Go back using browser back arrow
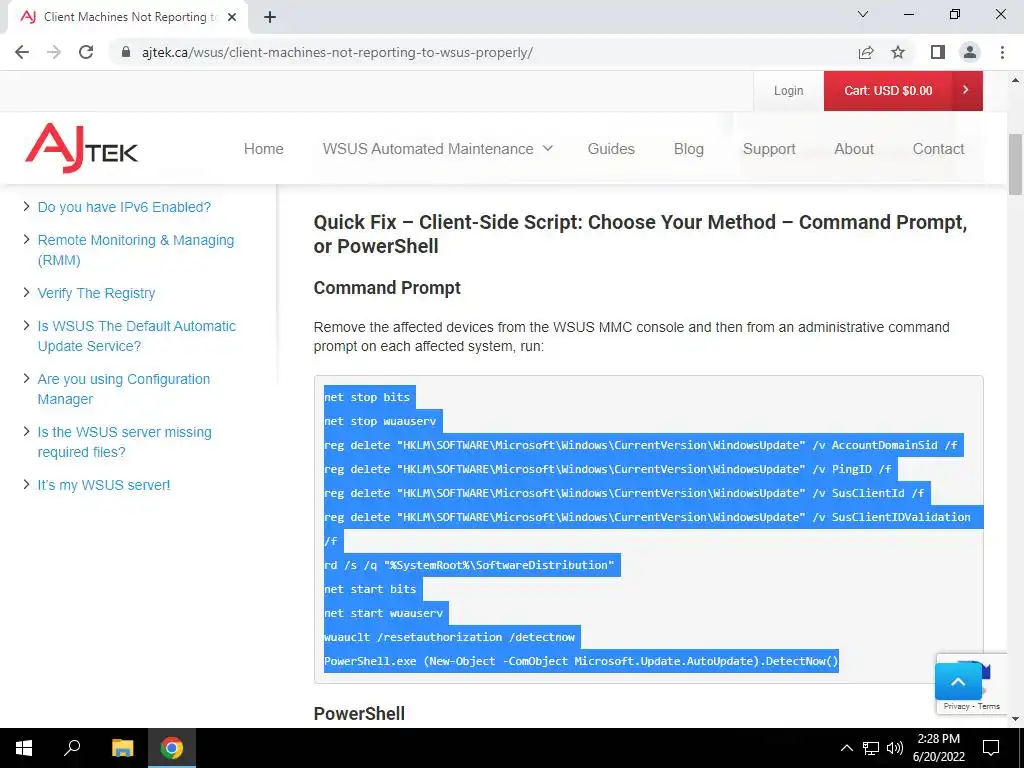The height and width of the screenshot is (768, 1024). pos(22,52)
